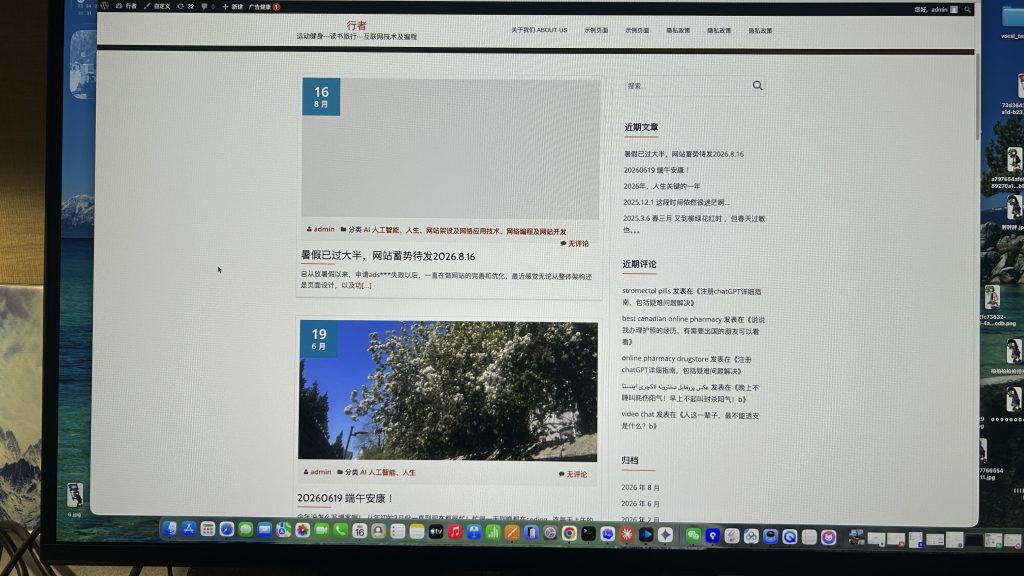Open archive 2026 年 6 月
This screenshot has height=576, width=1024.
[x=640, y=504]
